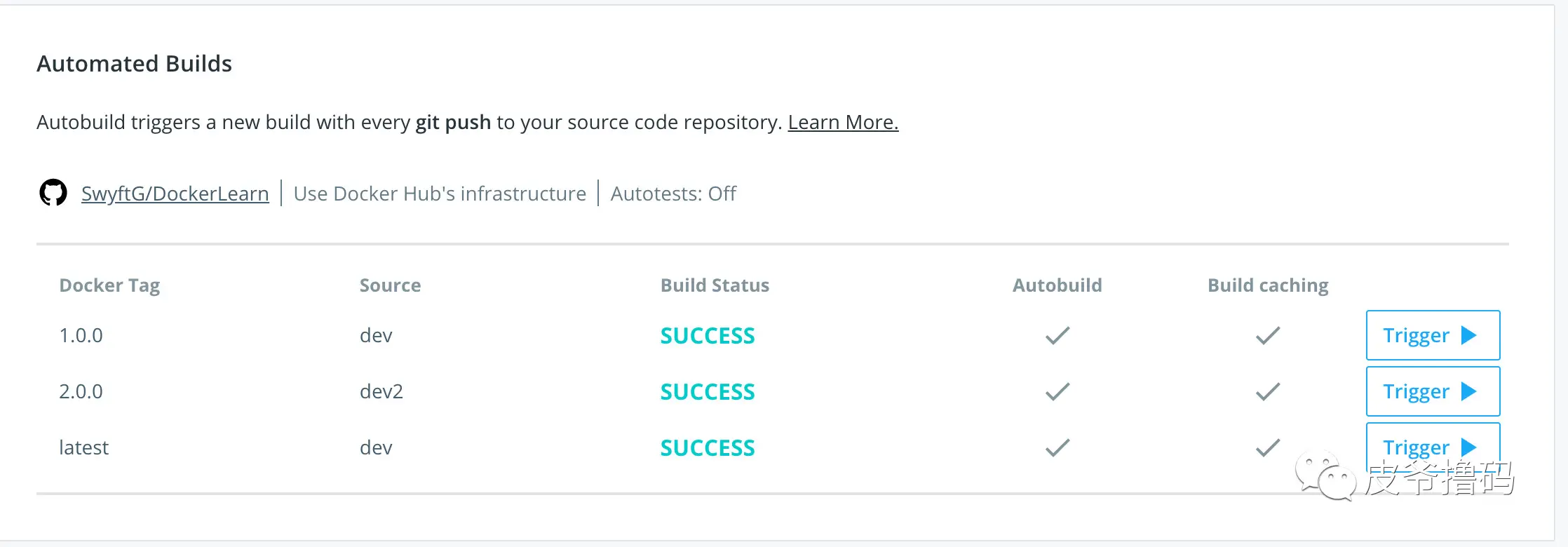Trigger the build for tag 1.0.0

click(x=1432, y=335)
